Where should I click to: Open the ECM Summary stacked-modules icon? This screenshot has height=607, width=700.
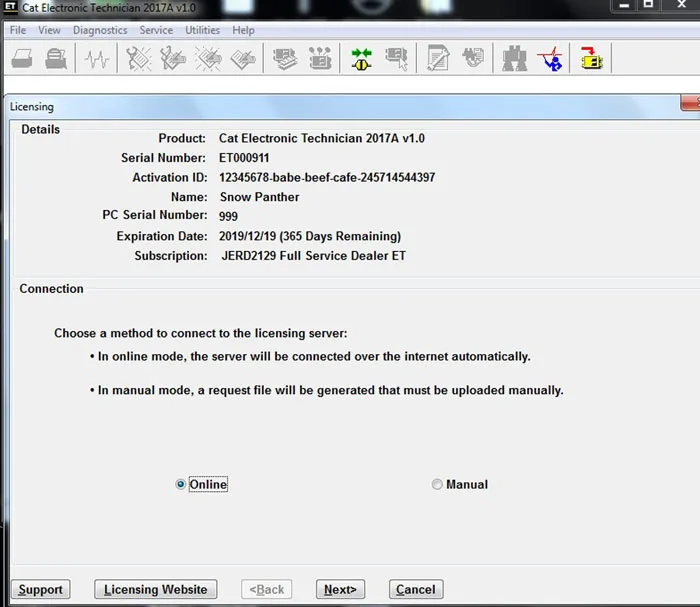click(x=285, y=58)
